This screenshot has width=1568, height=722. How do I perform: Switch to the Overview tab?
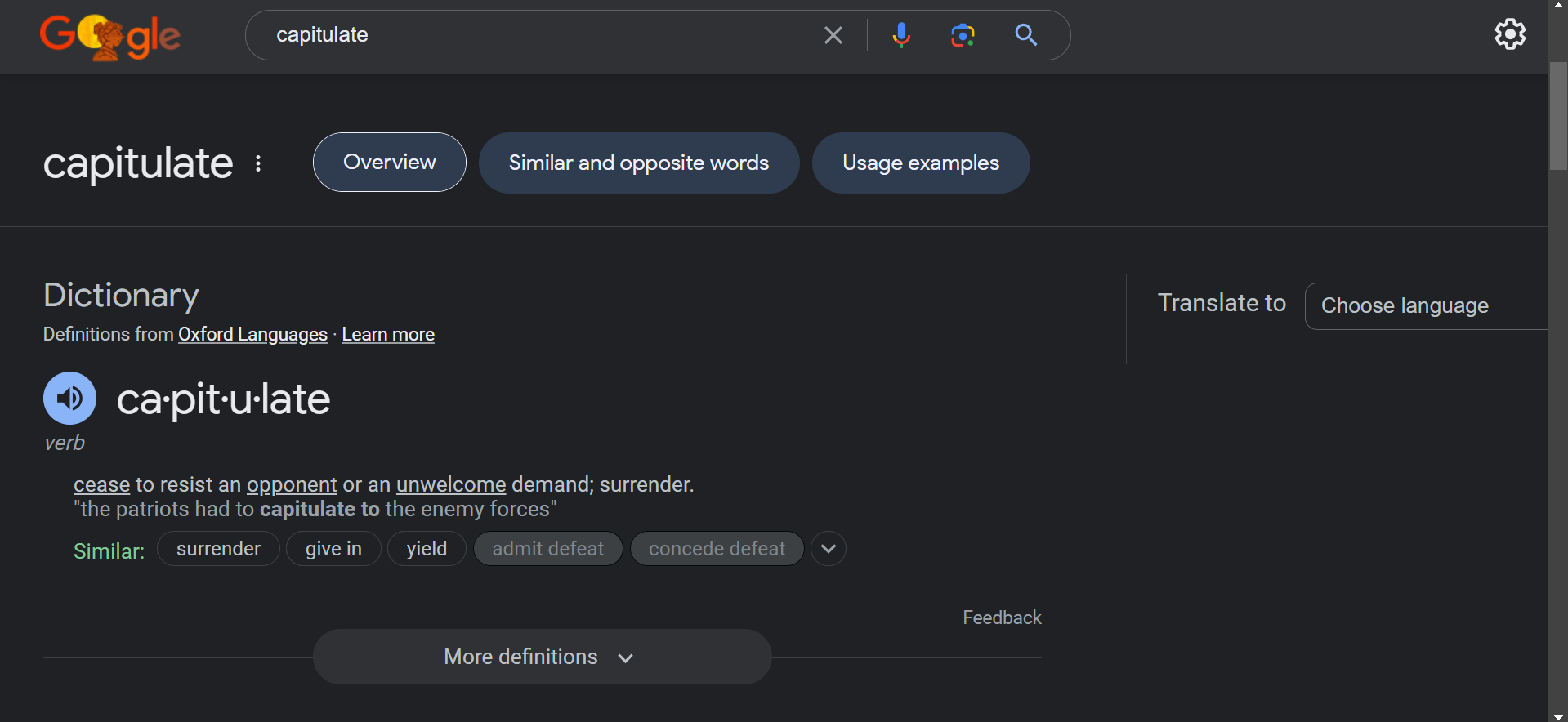pos(389,163)
